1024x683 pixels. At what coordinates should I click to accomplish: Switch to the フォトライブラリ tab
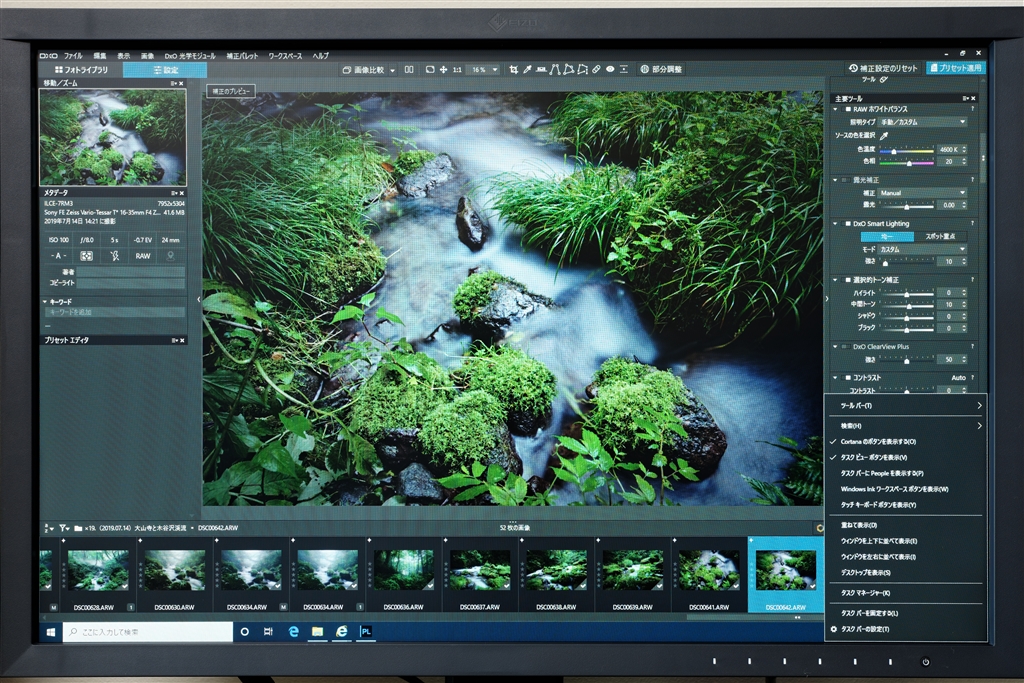tap(80, 70)
